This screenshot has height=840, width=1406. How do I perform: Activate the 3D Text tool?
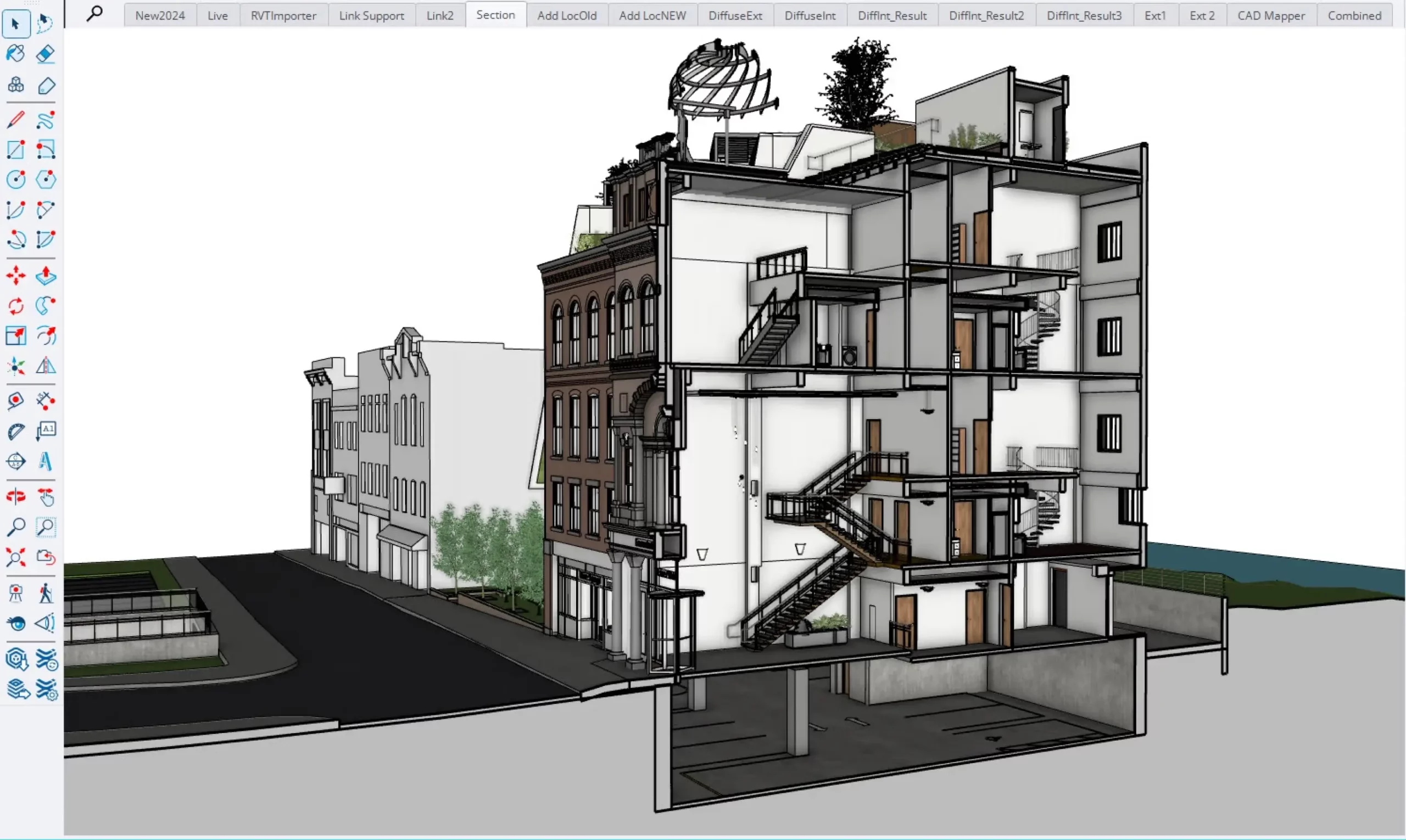45,461
